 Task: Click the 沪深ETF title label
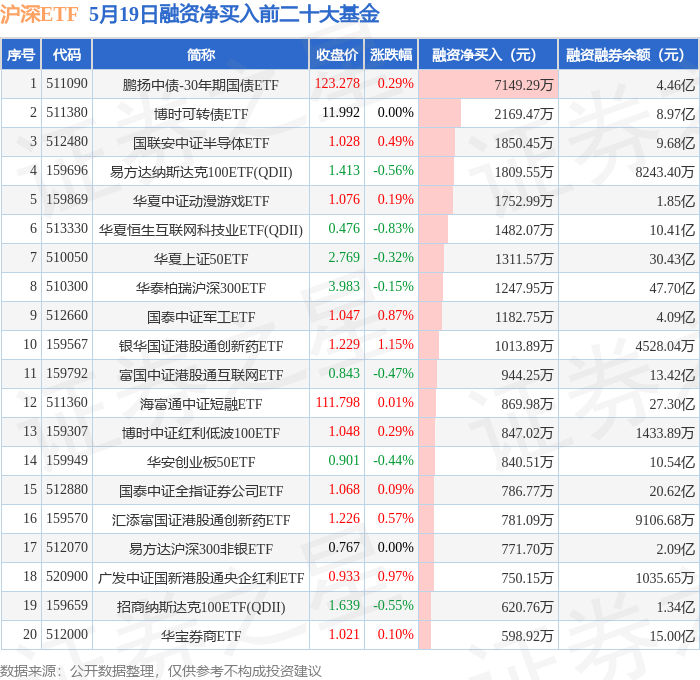(x=39, y=14)
